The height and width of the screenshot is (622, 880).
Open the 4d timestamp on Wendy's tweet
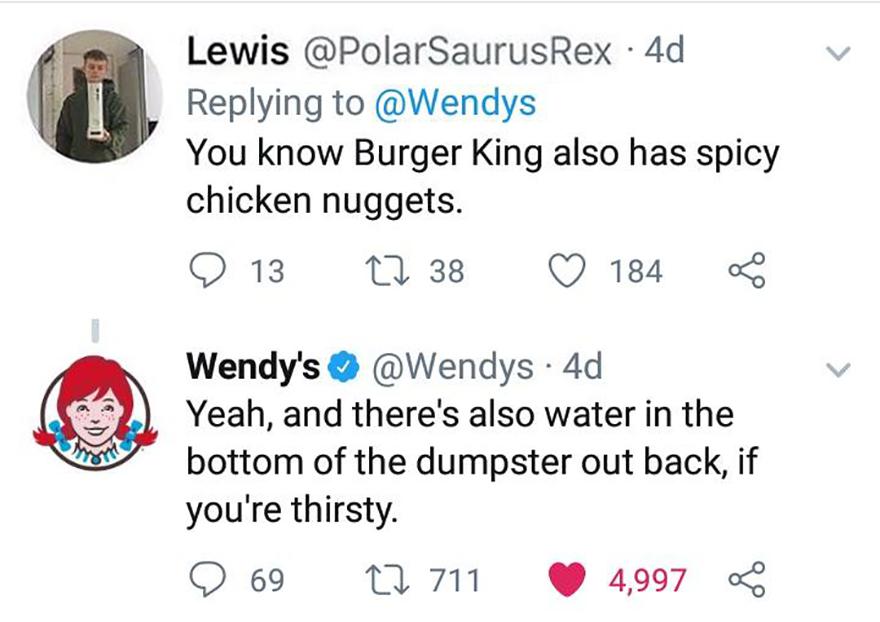(583, 368)
